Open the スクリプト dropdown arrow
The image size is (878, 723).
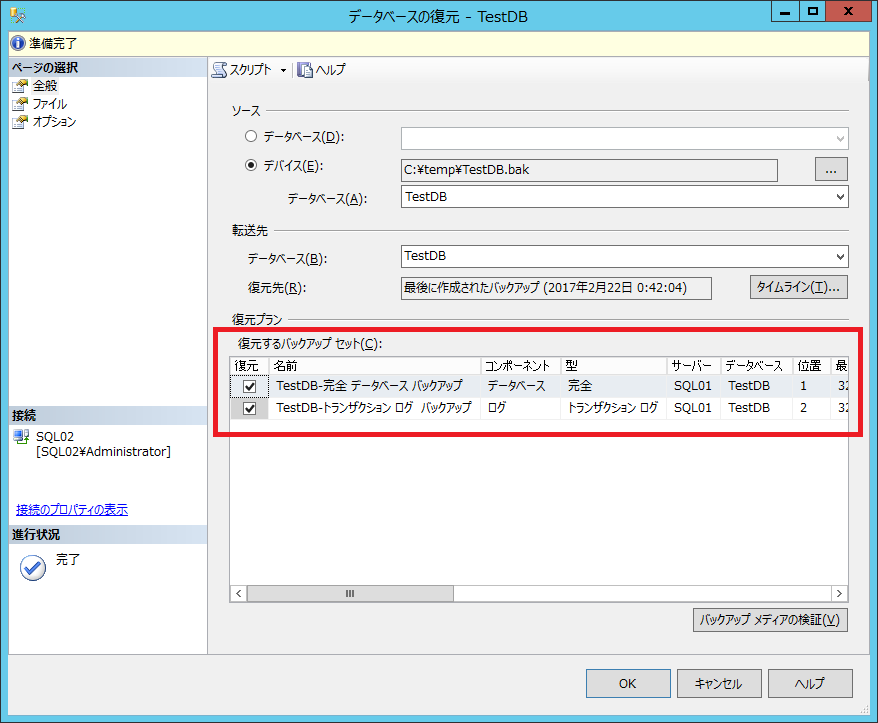point(283,70)
